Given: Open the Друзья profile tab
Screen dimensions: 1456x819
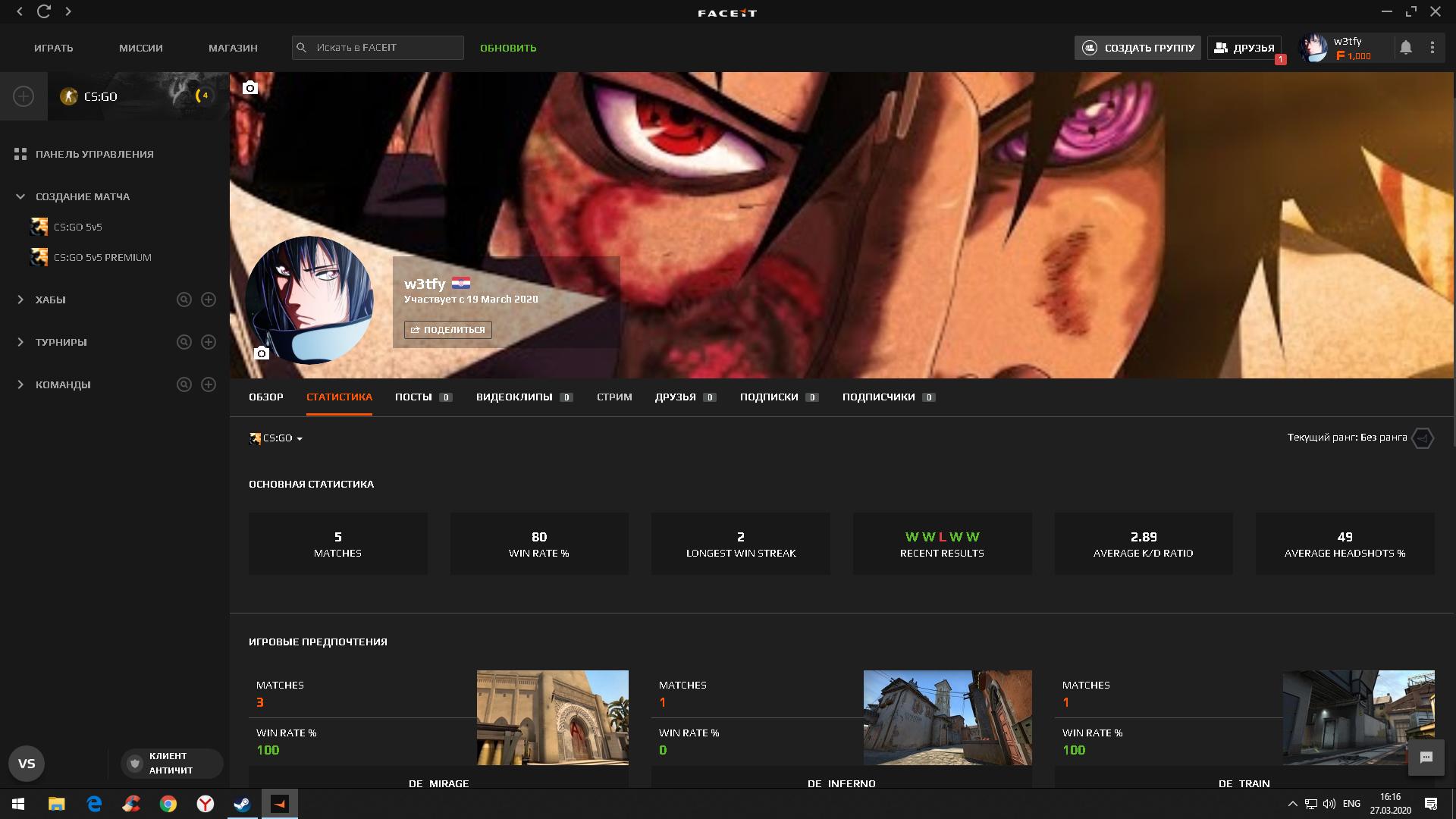Looking at the screenshot, I should (675, 397).
